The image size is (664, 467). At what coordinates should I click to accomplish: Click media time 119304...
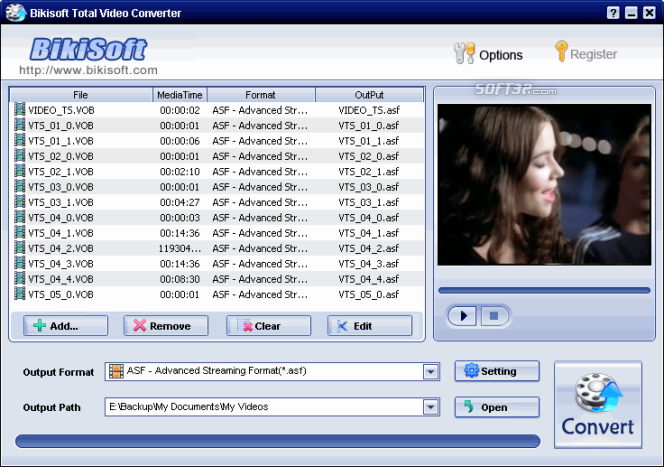pos(180,249)
